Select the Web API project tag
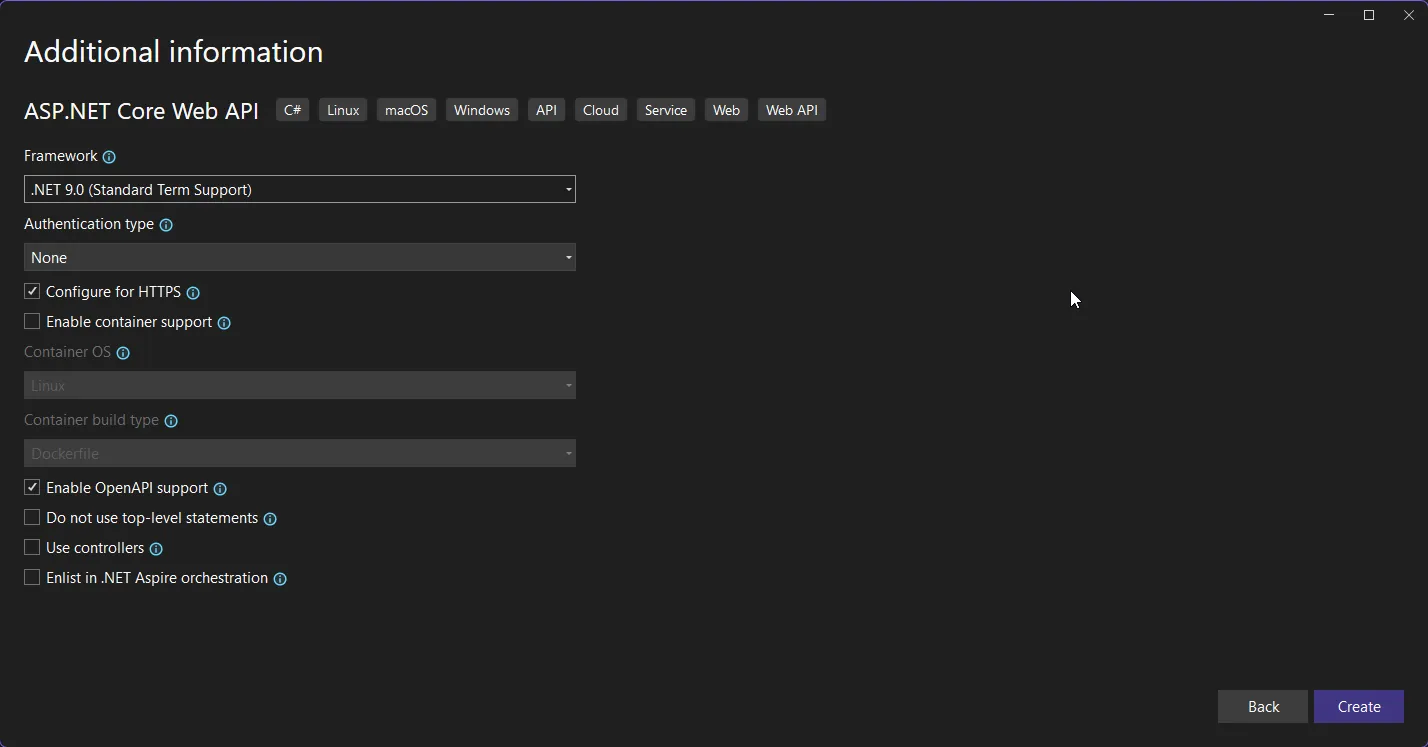Viewport: 1428px width, 747px height. click(x=791, y=110)
